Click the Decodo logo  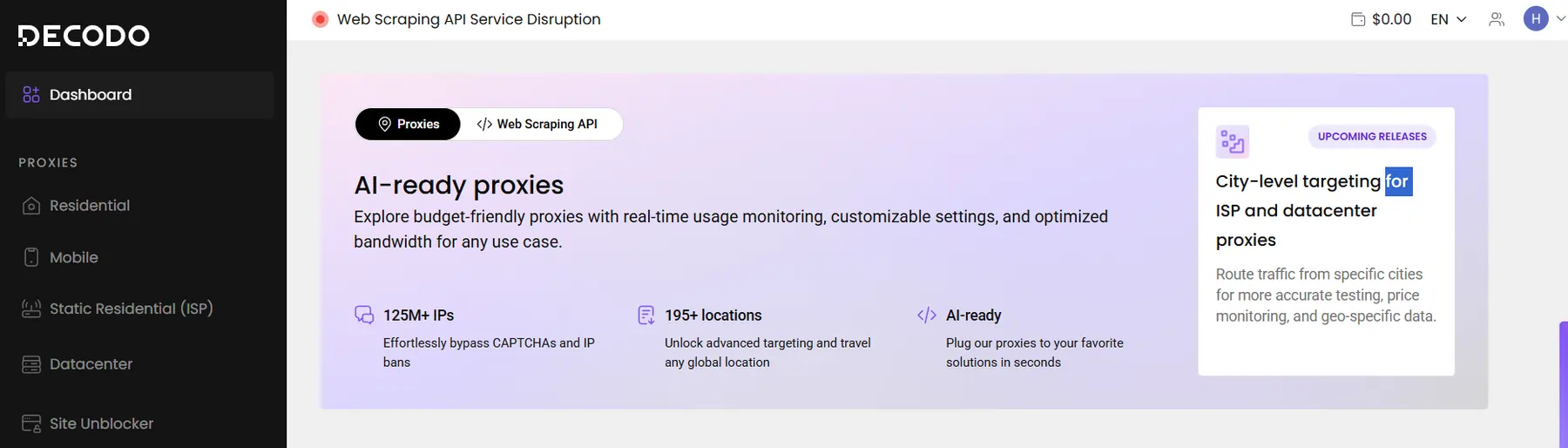pyautogui.click(x=84, y=36)
